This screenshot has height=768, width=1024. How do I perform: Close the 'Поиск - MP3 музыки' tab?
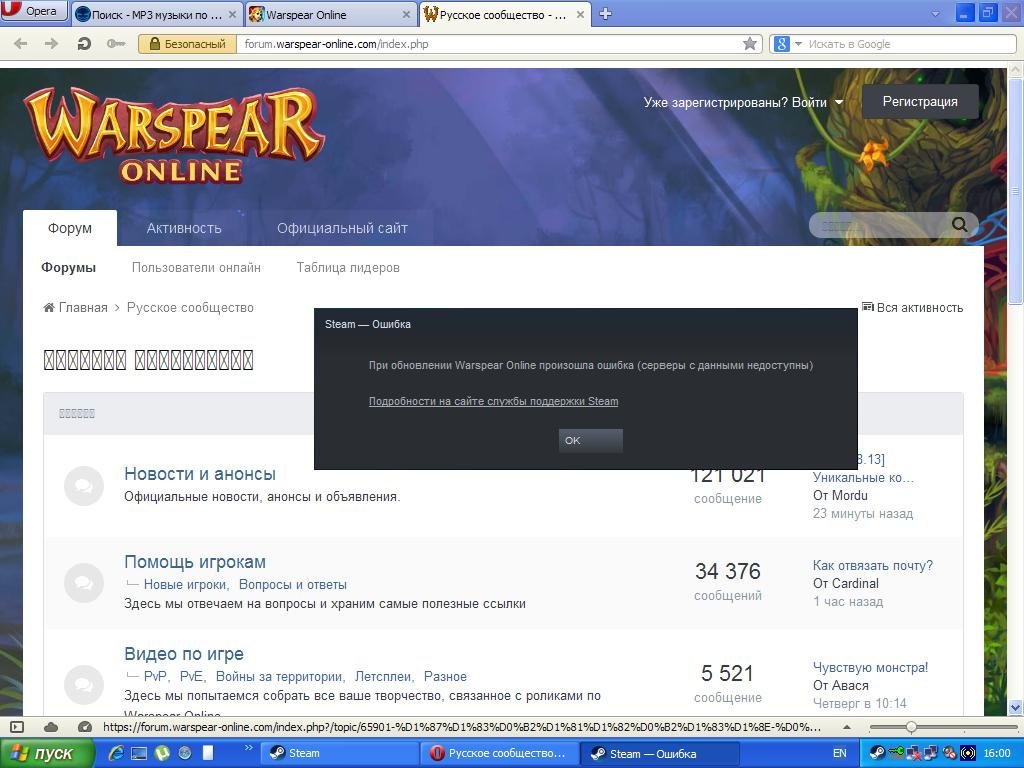point(232,14)
